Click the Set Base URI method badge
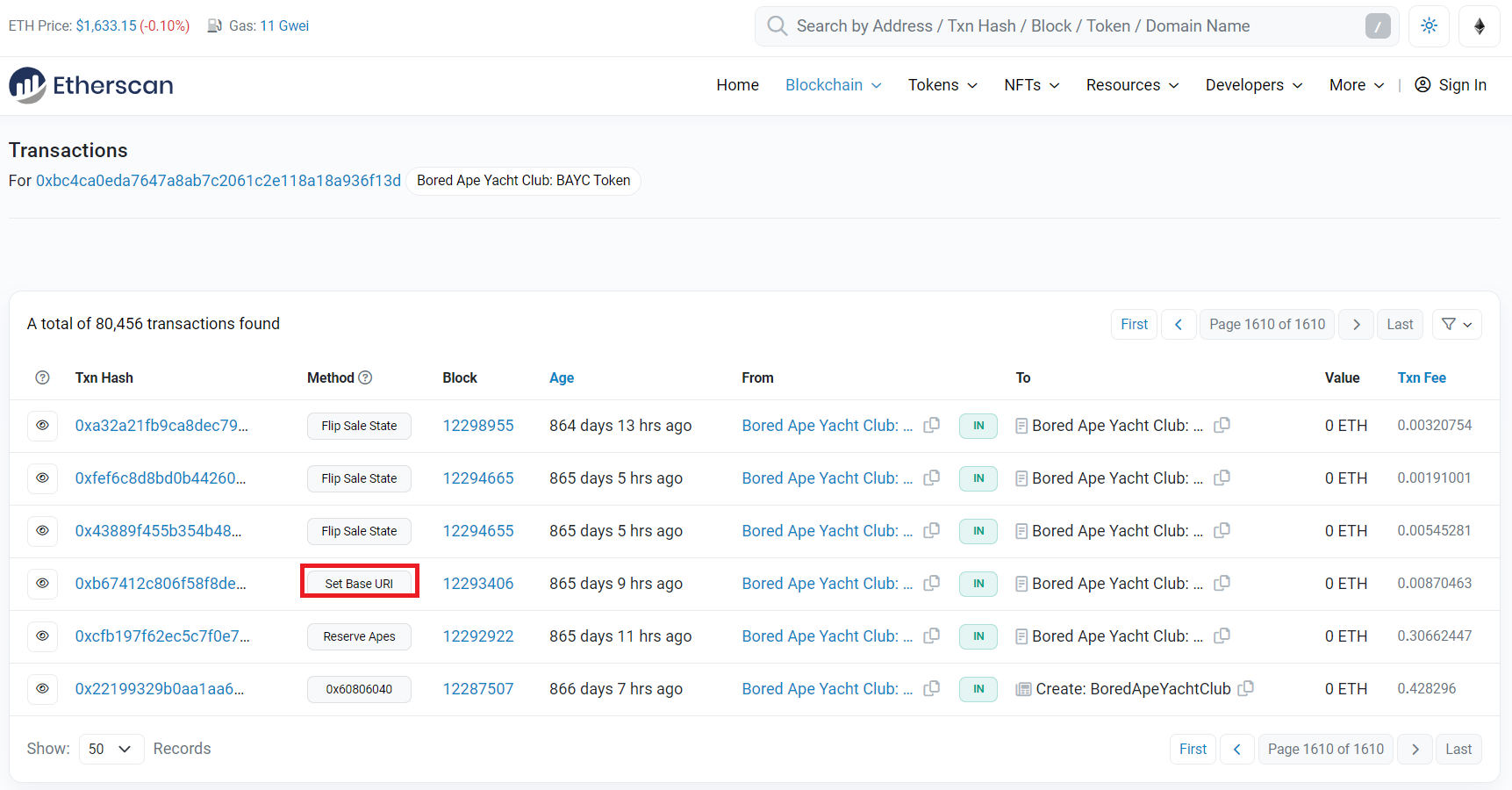1512x790 pixels. [x=359, y=584]
